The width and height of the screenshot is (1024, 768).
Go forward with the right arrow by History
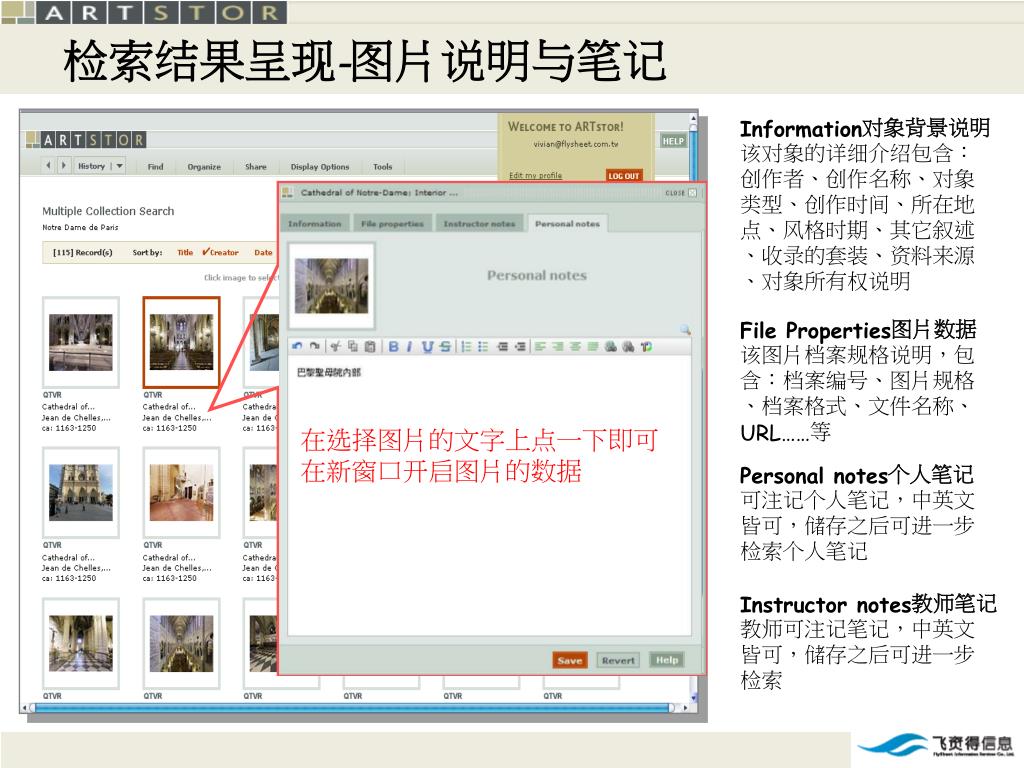coord(63,166)
